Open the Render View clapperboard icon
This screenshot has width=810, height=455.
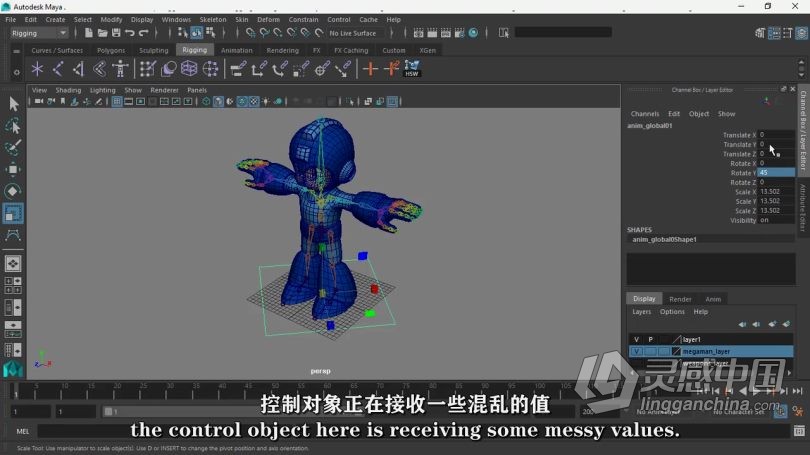tap(418, 33)
